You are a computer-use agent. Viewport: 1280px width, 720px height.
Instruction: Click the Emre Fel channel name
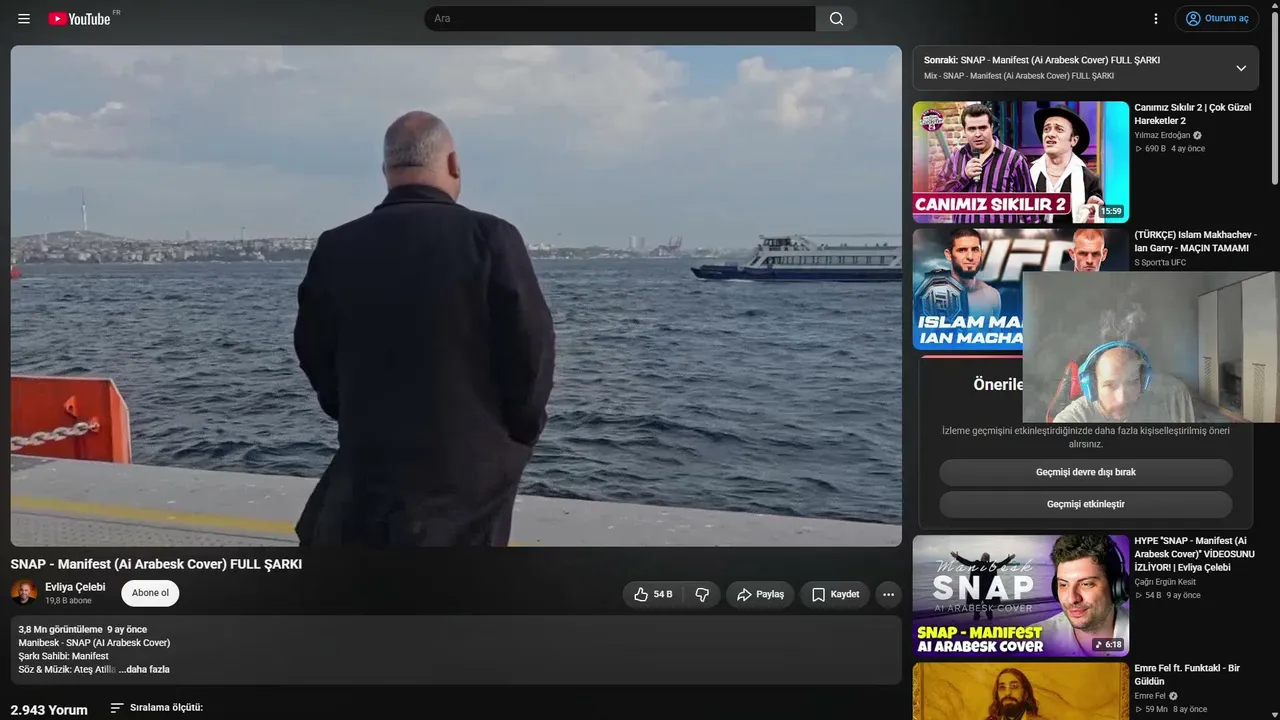click(x=1150, y=696)
